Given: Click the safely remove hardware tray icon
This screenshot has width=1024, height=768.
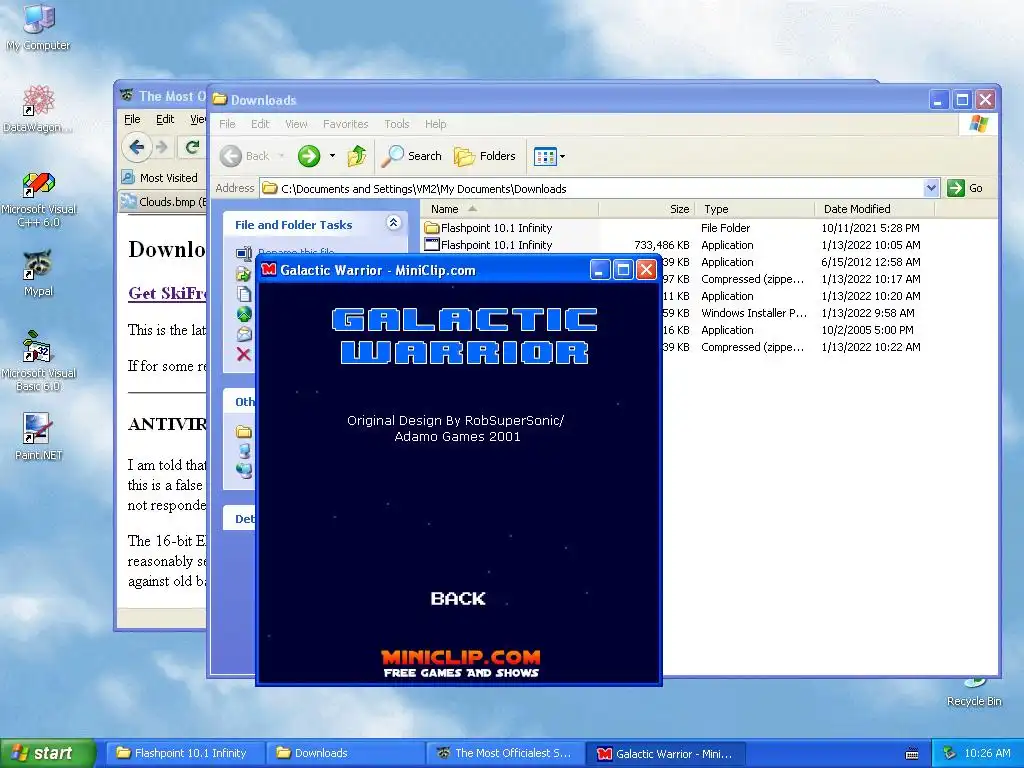Looking at the screenshot, I should coord(950,753).
